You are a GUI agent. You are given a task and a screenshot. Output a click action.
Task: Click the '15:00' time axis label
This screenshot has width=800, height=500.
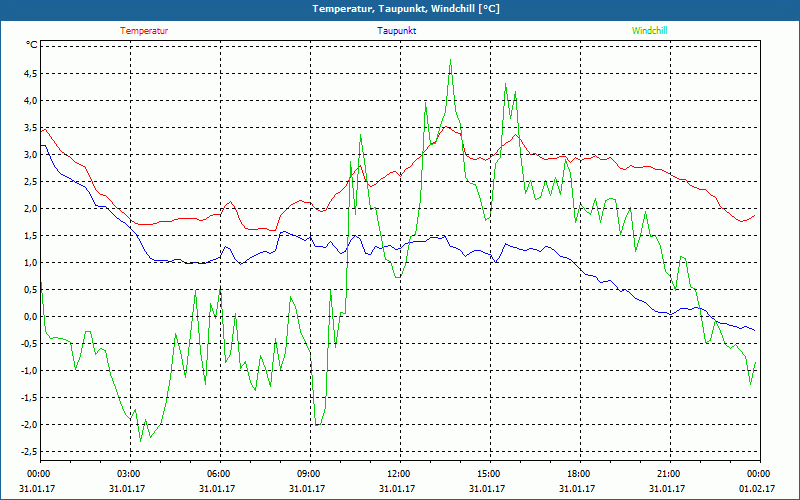tap(490, 474)
